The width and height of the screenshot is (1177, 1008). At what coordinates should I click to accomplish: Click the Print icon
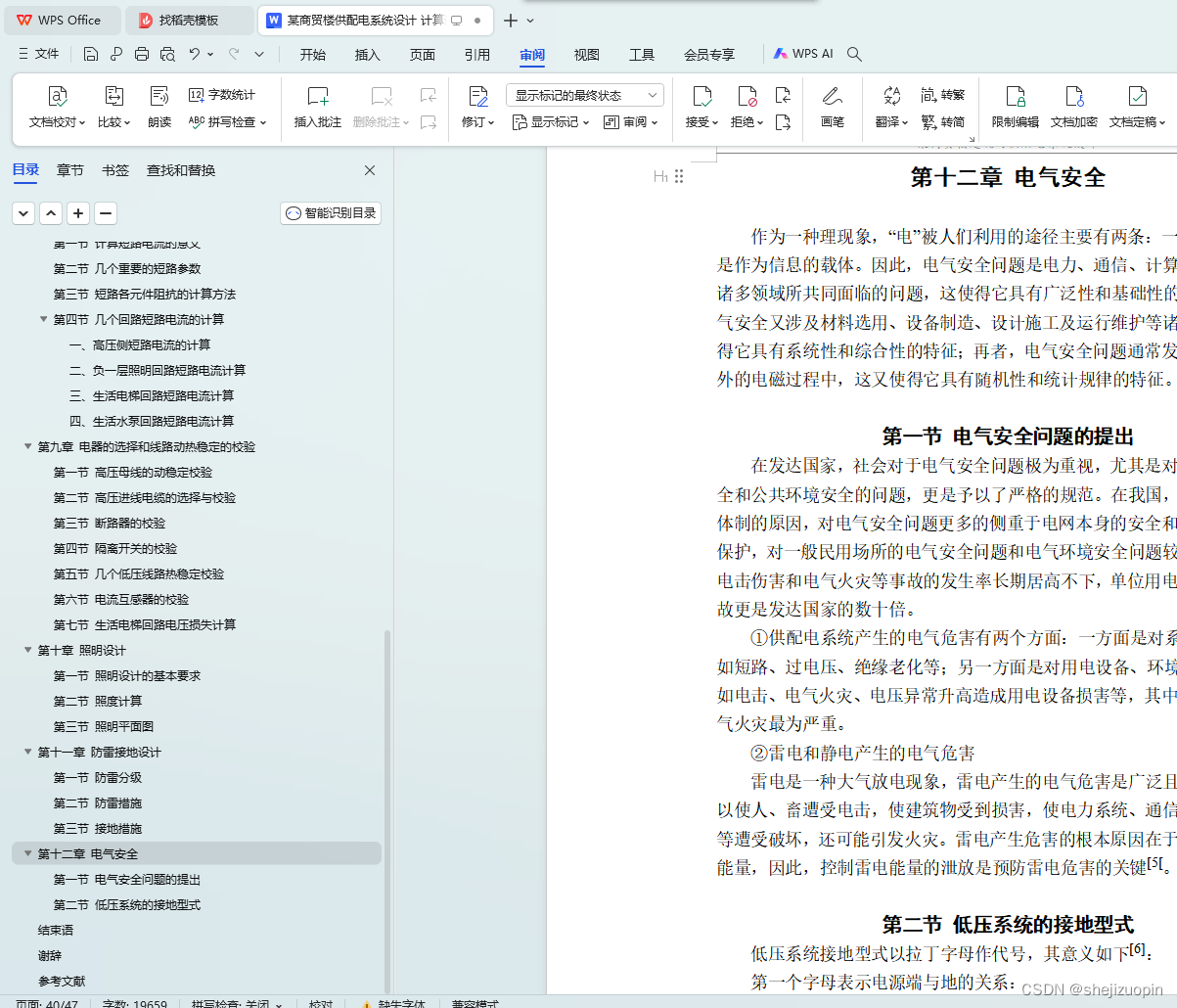[142, 54]
